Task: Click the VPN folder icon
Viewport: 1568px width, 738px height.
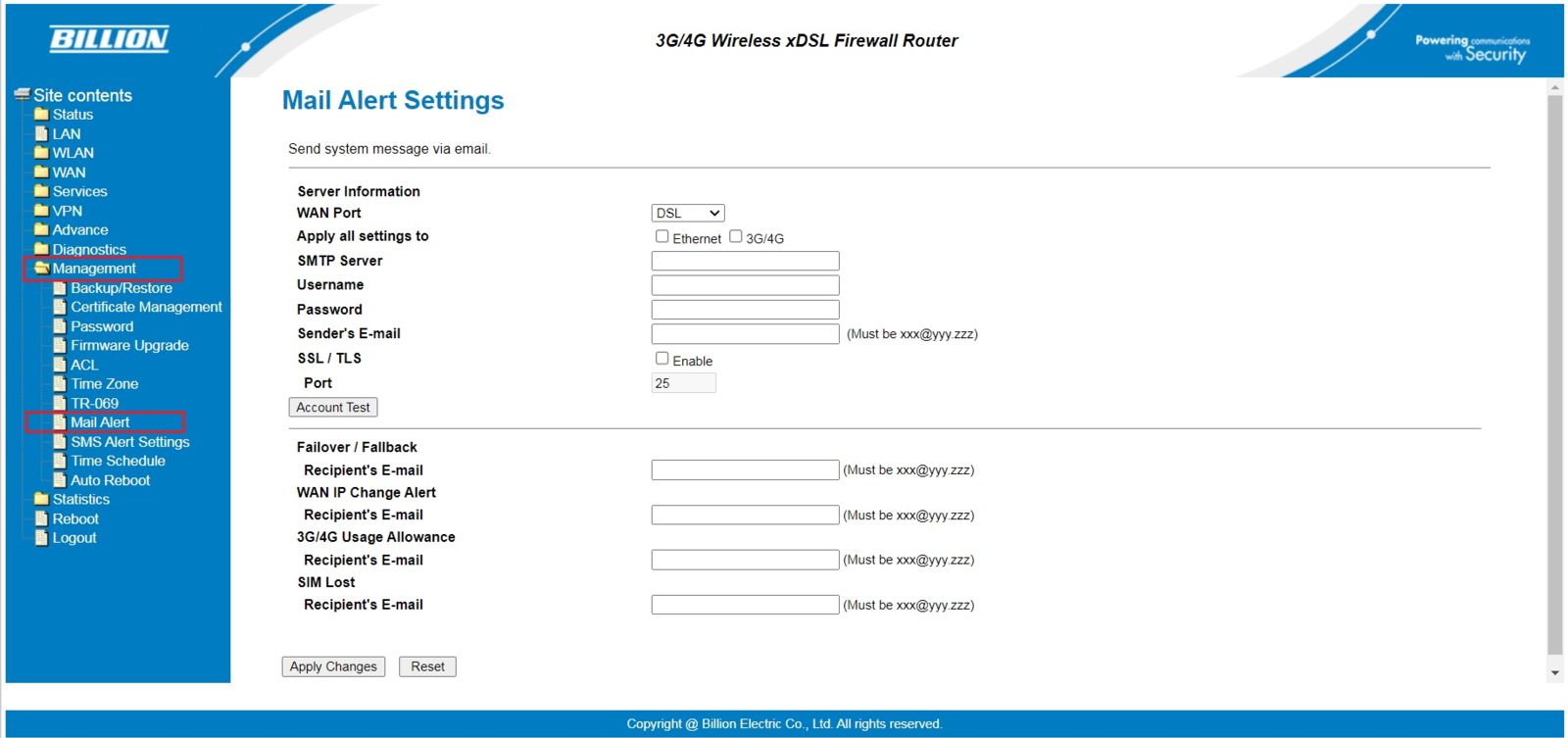Action: click(41, 211)
